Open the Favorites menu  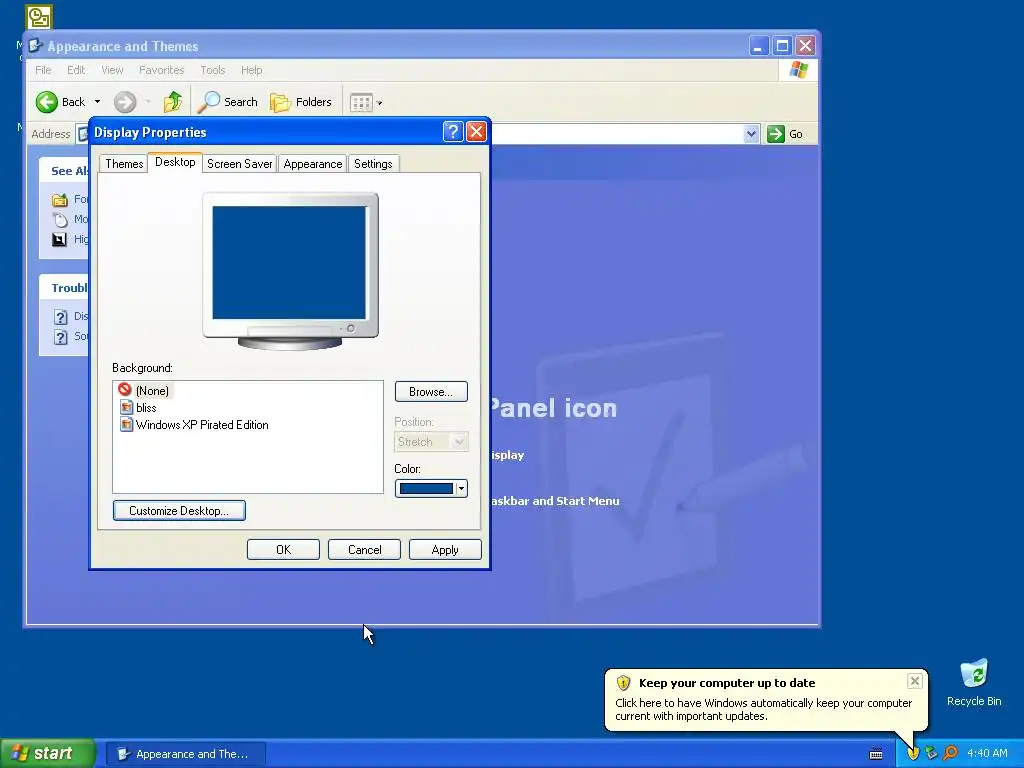coord(161,70)
